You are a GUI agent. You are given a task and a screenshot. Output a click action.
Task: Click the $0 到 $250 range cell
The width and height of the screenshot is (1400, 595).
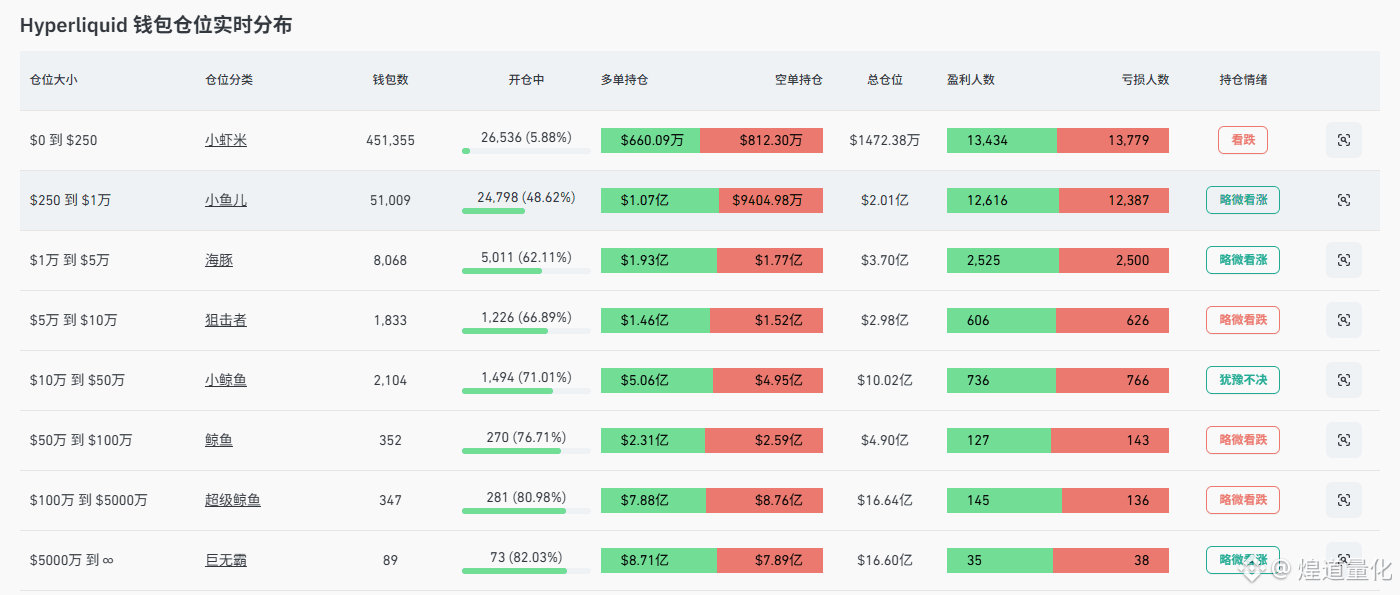click(64, 140)
